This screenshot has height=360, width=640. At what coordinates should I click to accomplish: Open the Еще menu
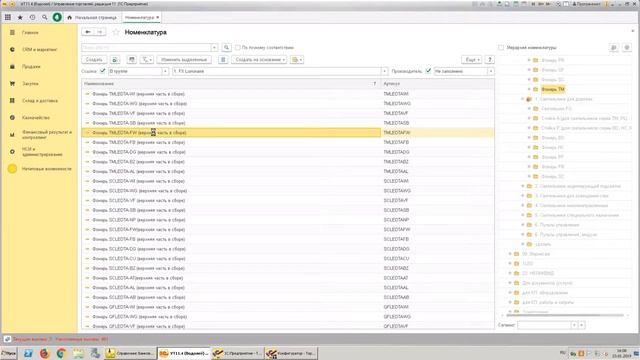click(471, 60)
